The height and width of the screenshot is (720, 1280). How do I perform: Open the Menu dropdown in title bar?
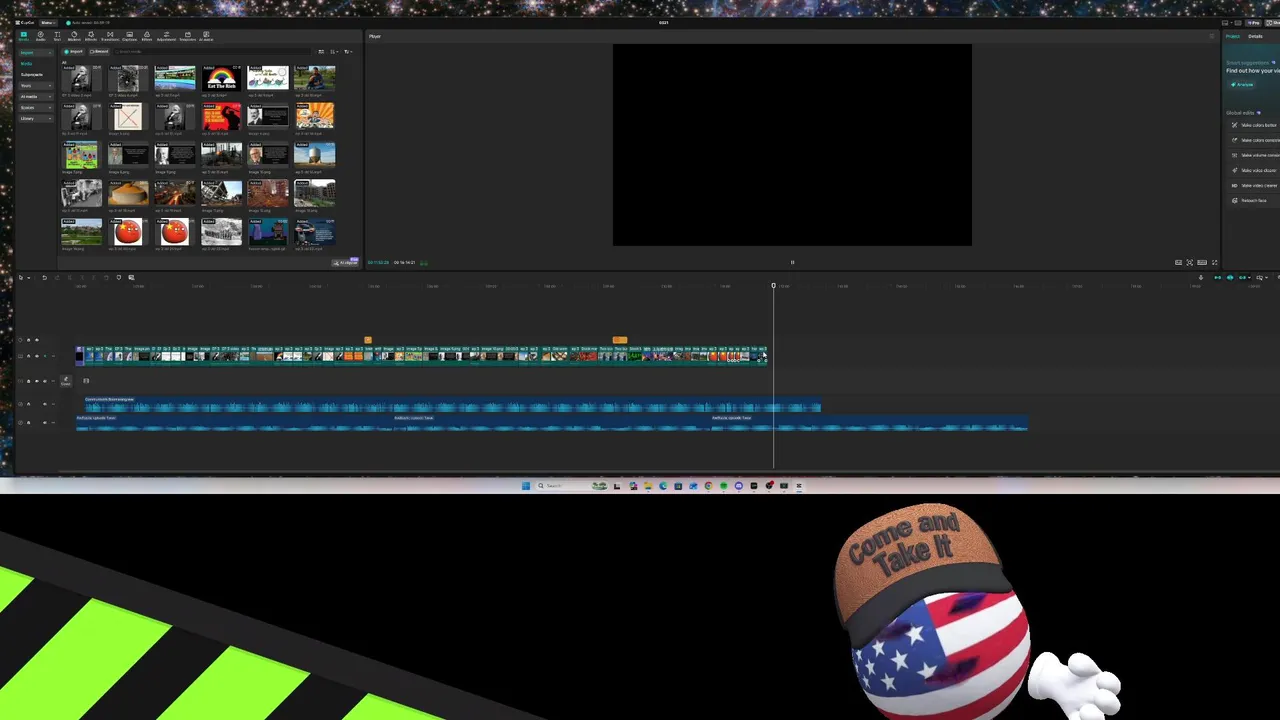[x=48, y=23]
